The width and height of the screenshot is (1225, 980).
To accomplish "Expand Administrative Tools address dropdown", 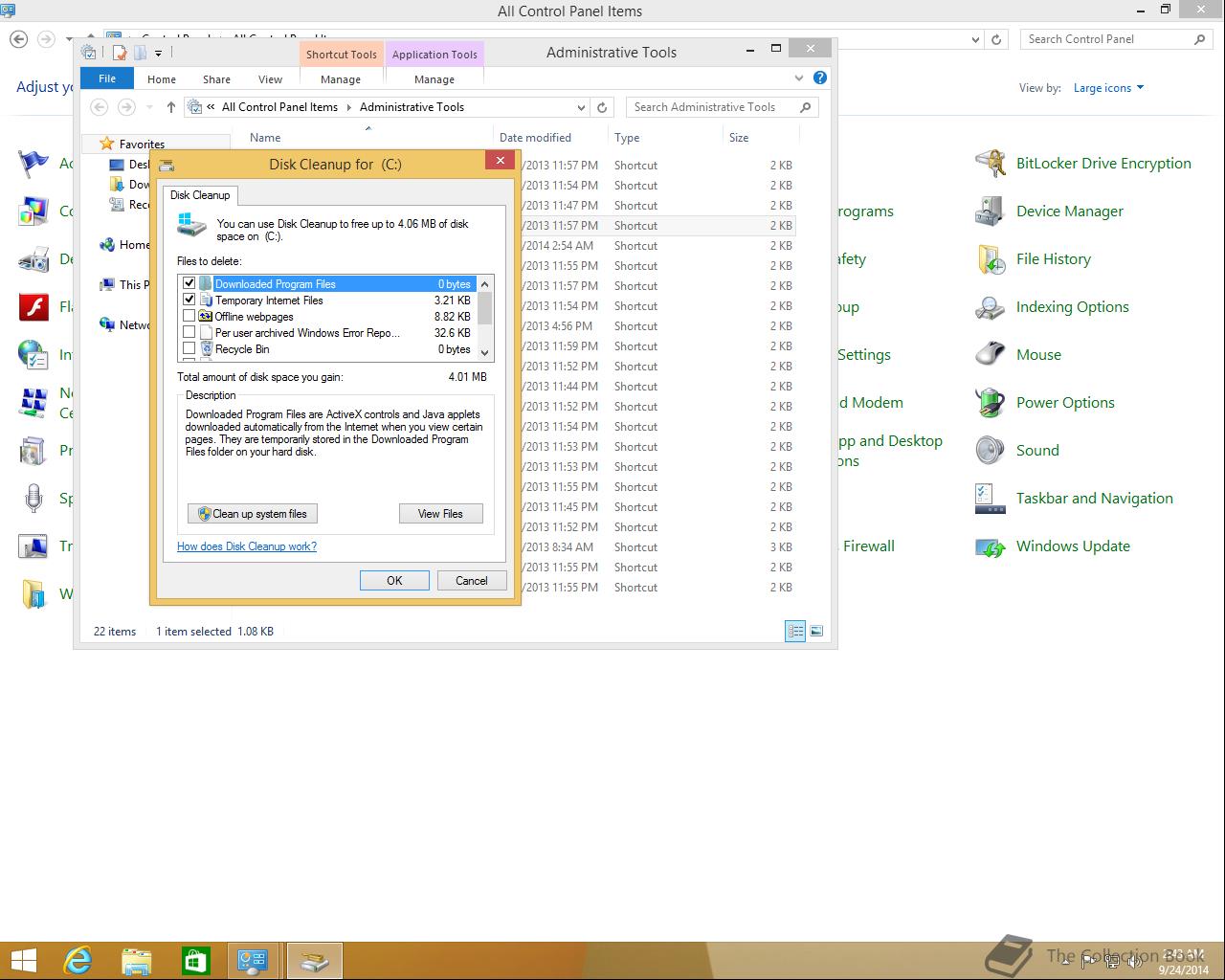I will pyautogui.click(x=581, y=107).
